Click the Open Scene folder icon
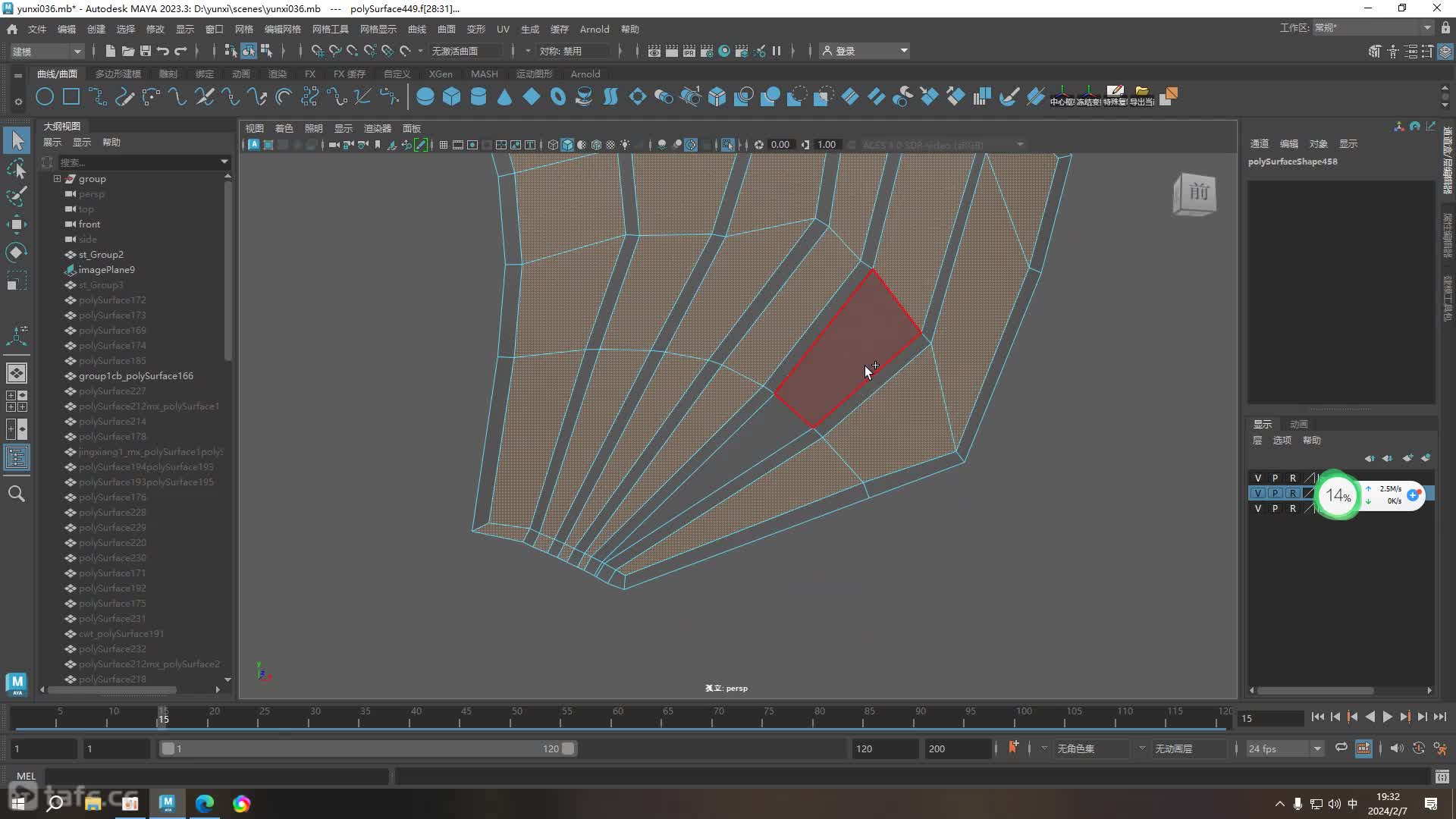The height and width of the screenshot is (819, 1456). (127, 51)
